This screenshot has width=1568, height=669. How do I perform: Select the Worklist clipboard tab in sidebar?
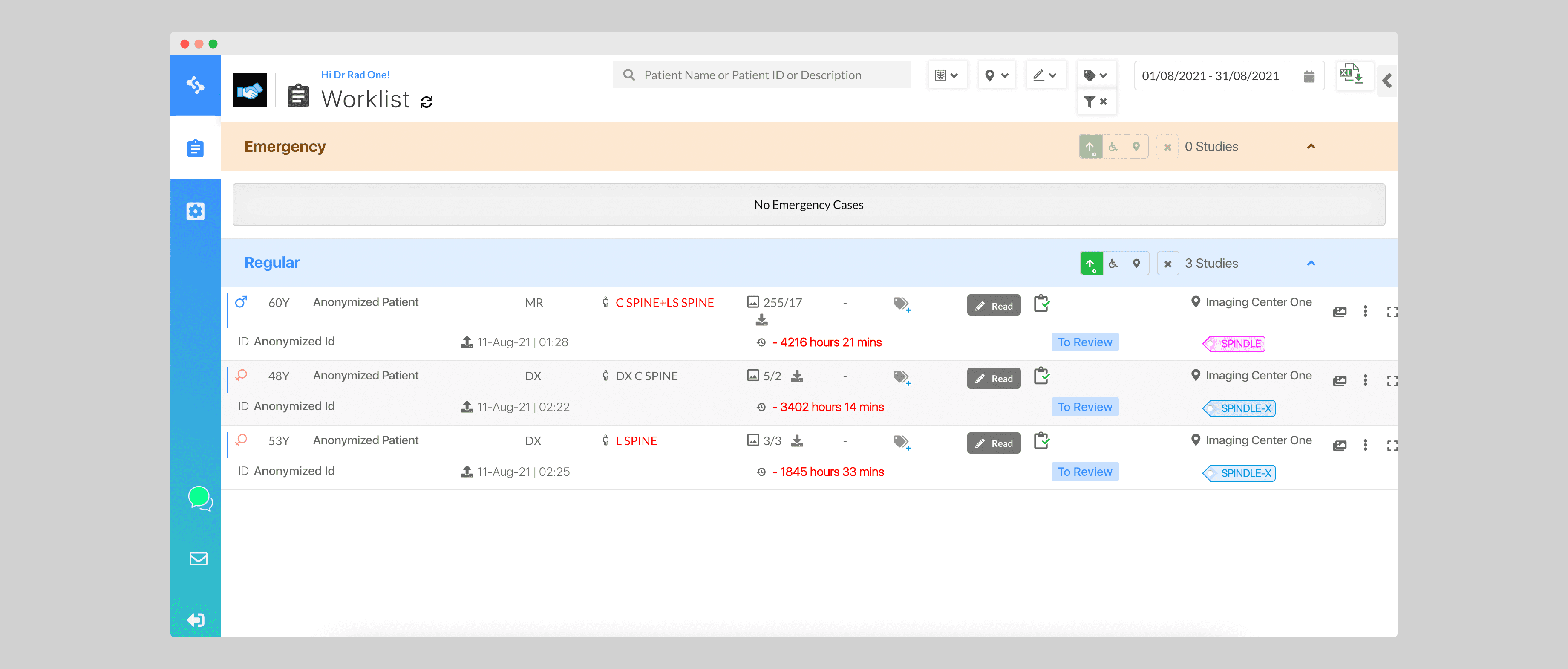tap(196, 148)
